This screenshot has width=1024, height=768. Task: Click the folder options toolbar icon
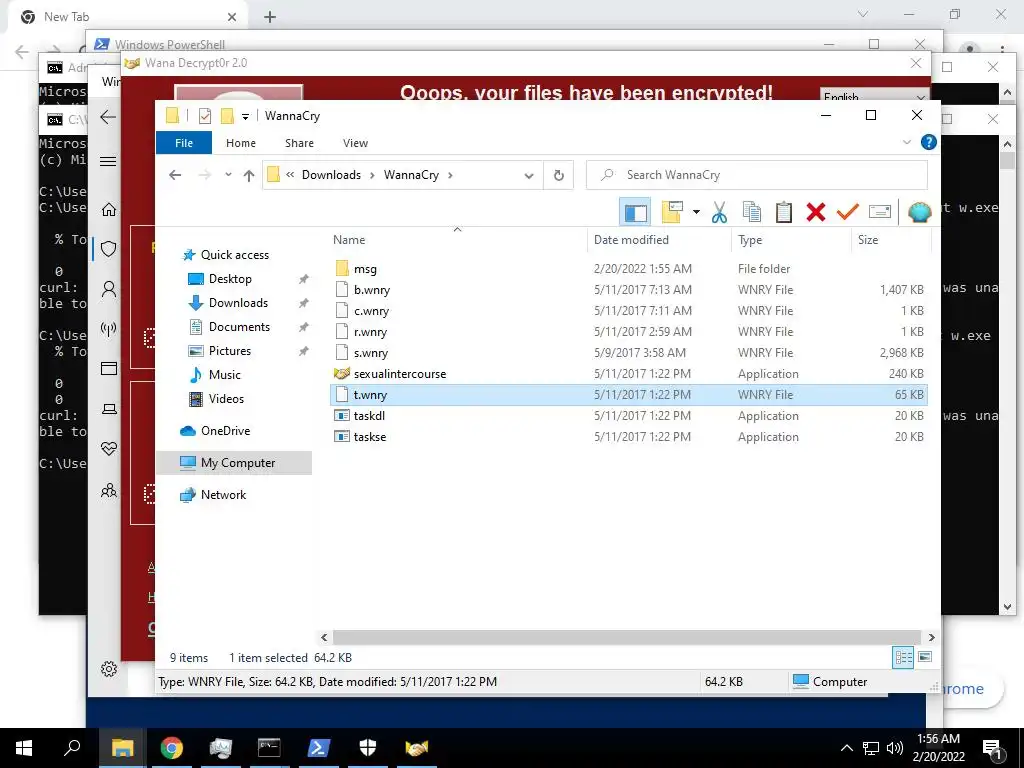coord(672,212)
